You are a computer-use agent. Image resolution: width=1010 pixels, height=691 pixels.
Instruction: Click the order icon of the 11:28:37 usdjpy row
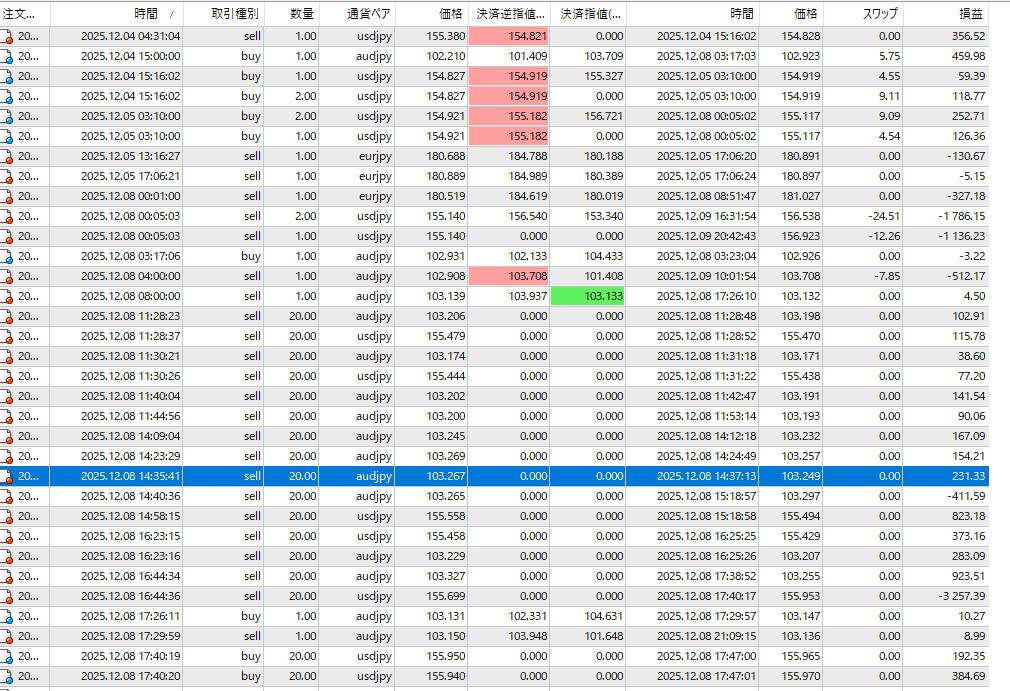7,336
